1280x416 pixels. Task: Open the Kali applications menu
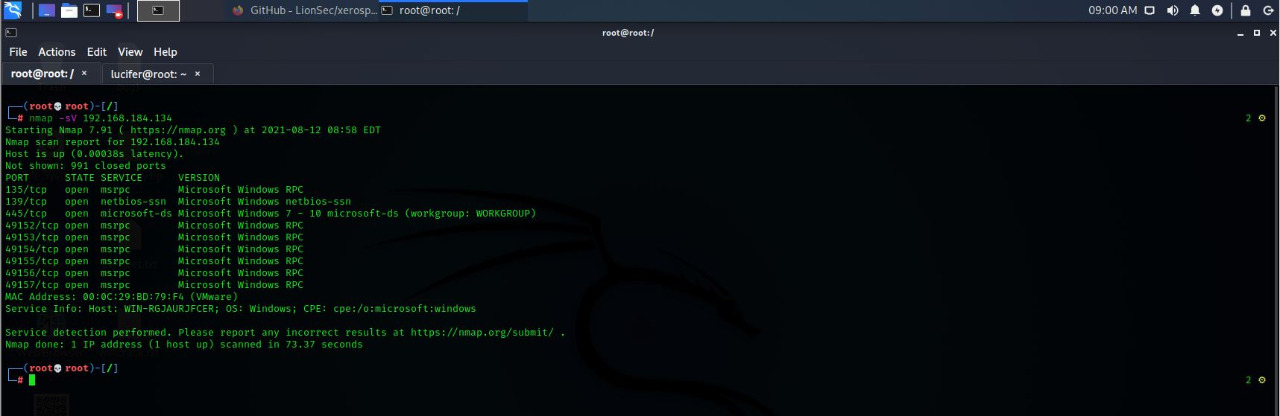[x=13, y=11]
